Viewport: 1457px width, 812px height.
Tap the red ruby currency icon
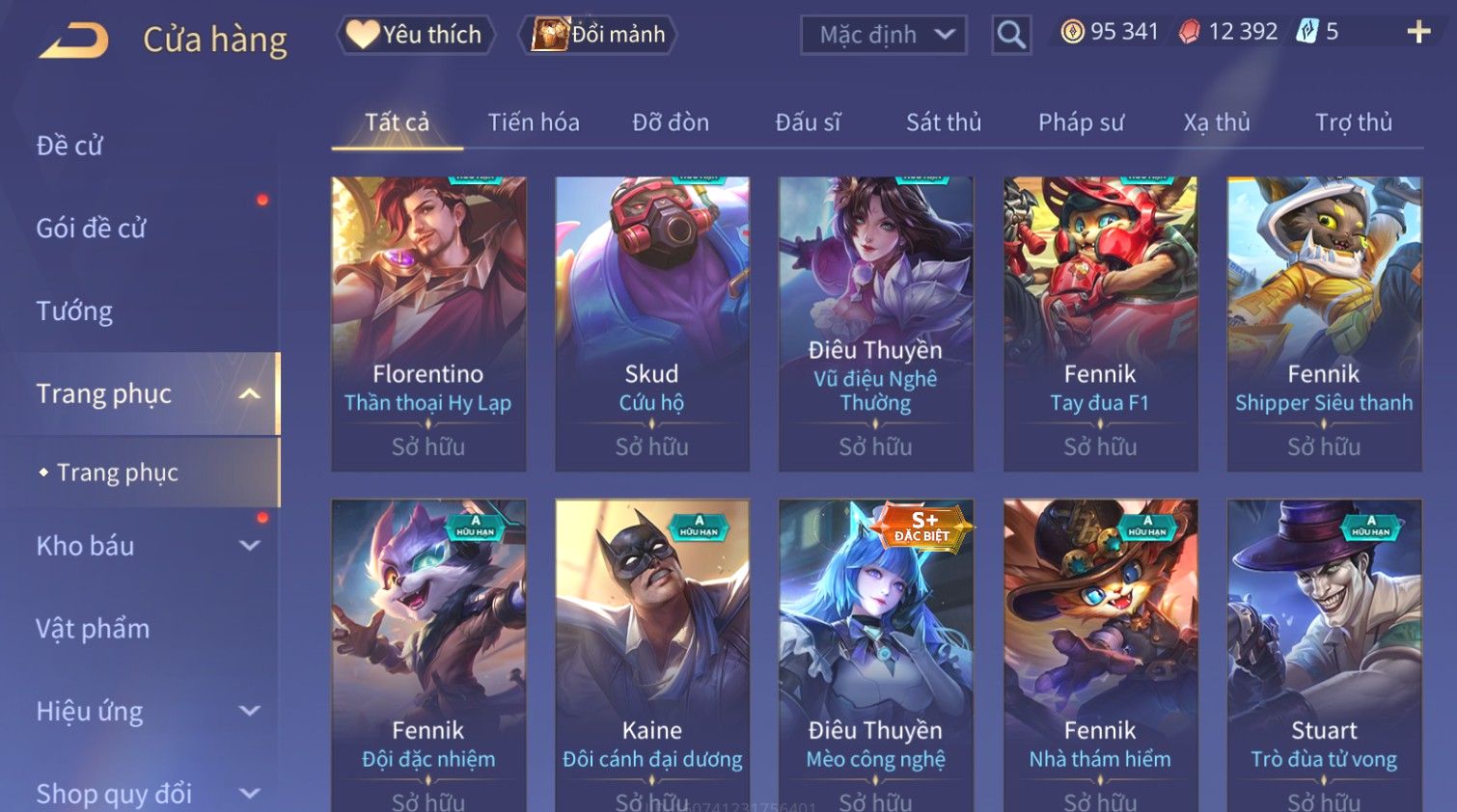pos(1189,32)
